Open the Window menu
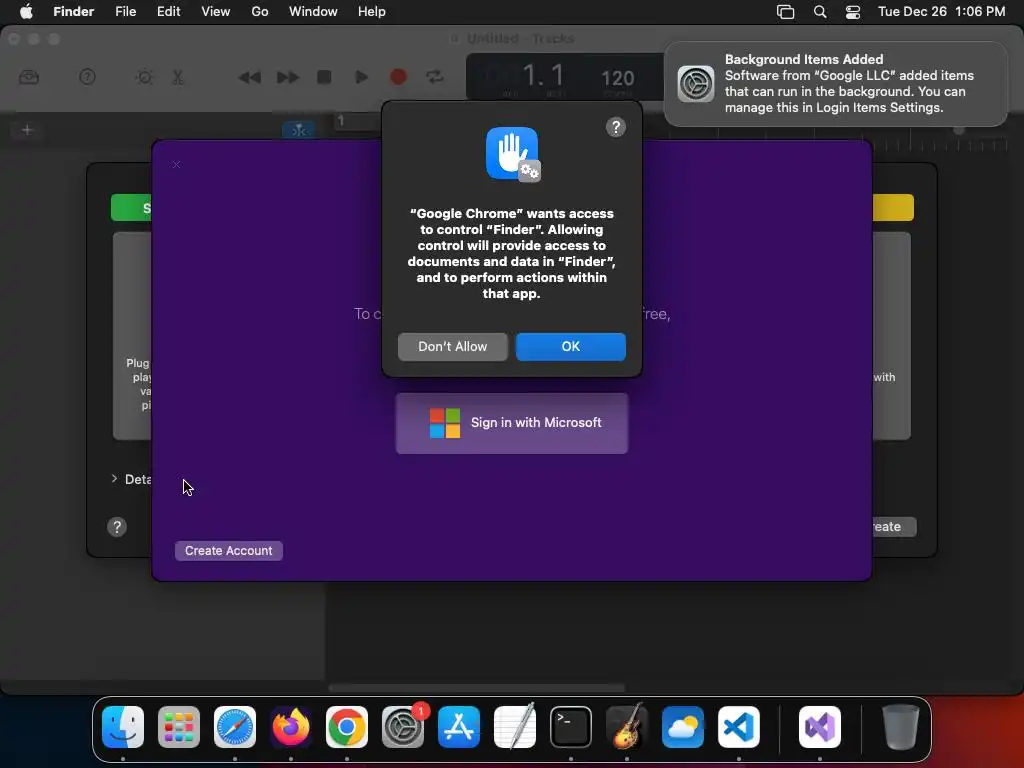 pos(313,12)
